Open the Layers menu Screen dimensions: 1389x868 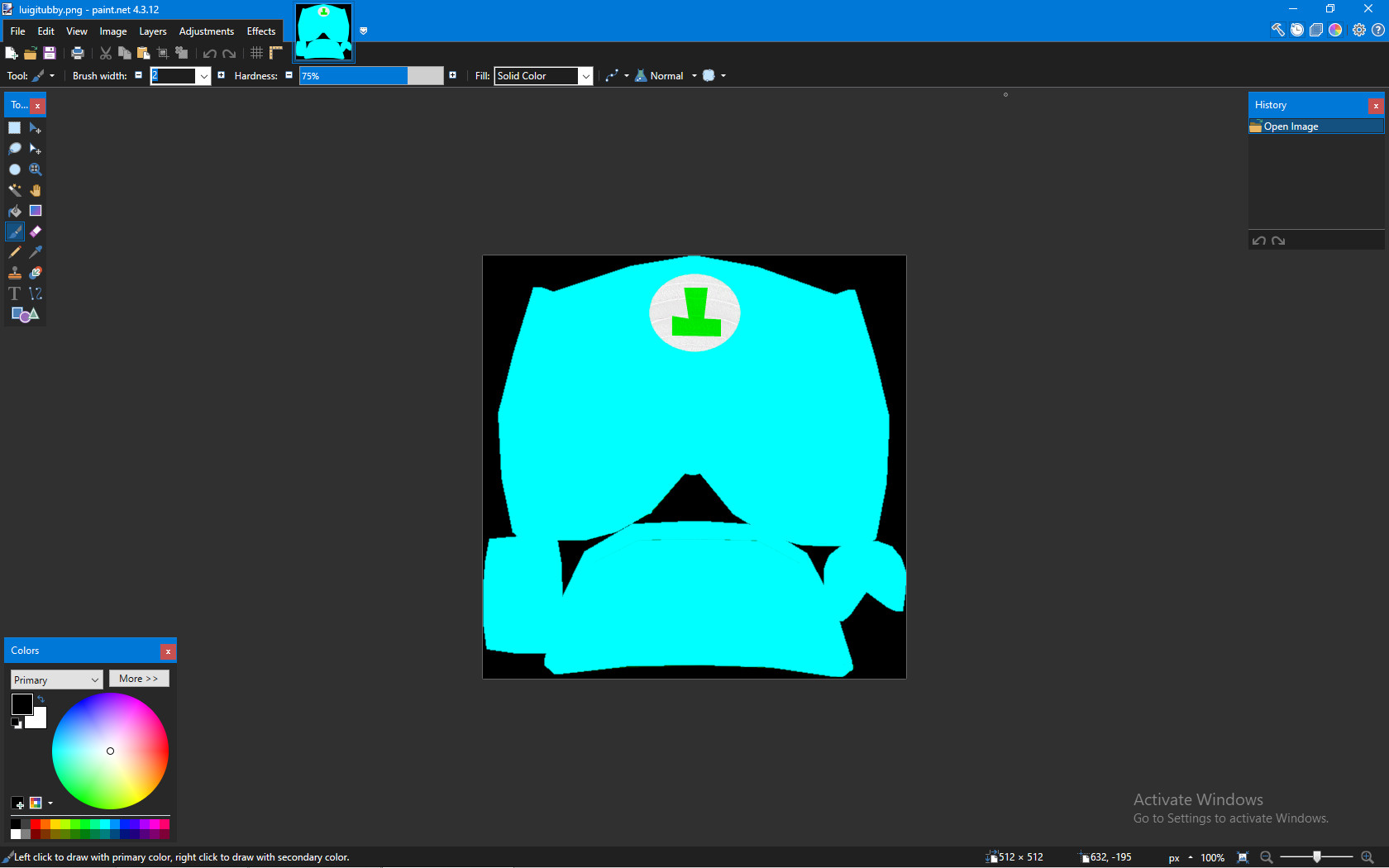pos(152,31)
